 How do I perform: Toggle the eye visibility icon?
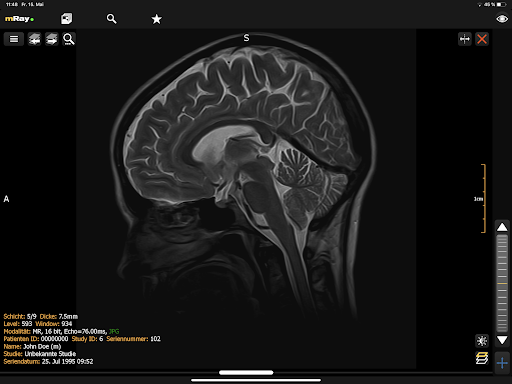pyautogui.click(x=502, y=19)
